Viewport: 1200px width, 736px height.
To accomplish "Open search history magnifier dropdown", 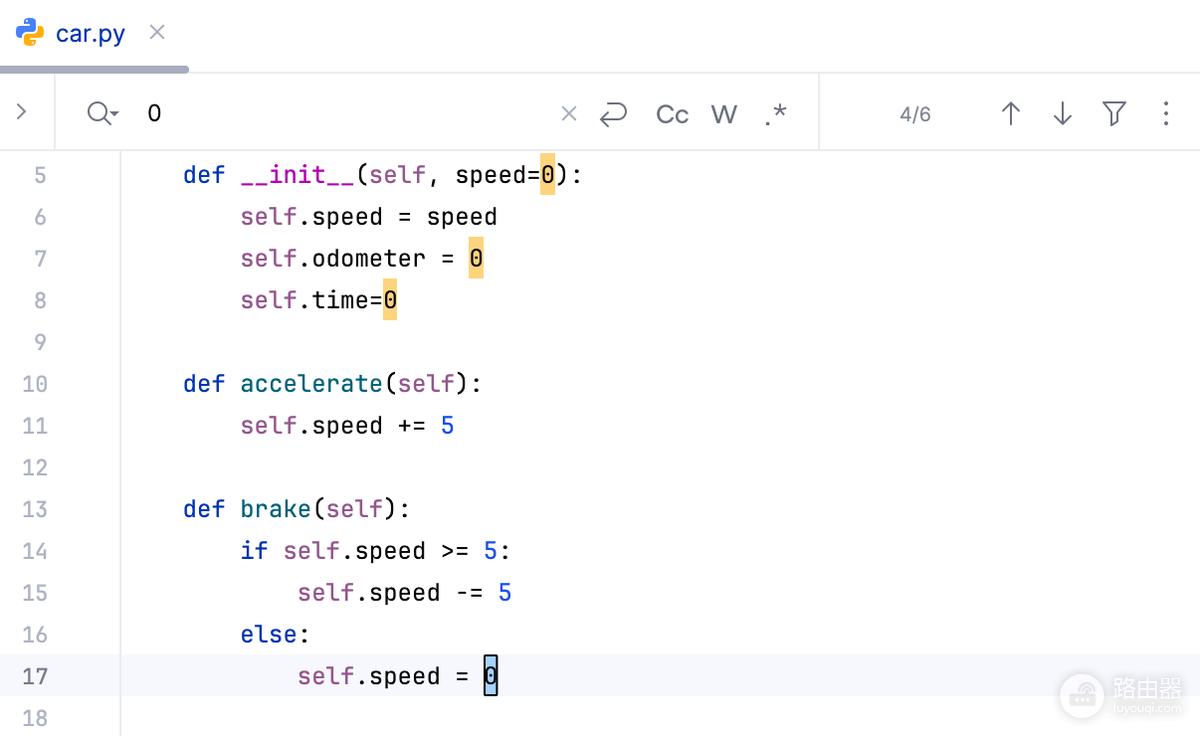I will [103, 113].
